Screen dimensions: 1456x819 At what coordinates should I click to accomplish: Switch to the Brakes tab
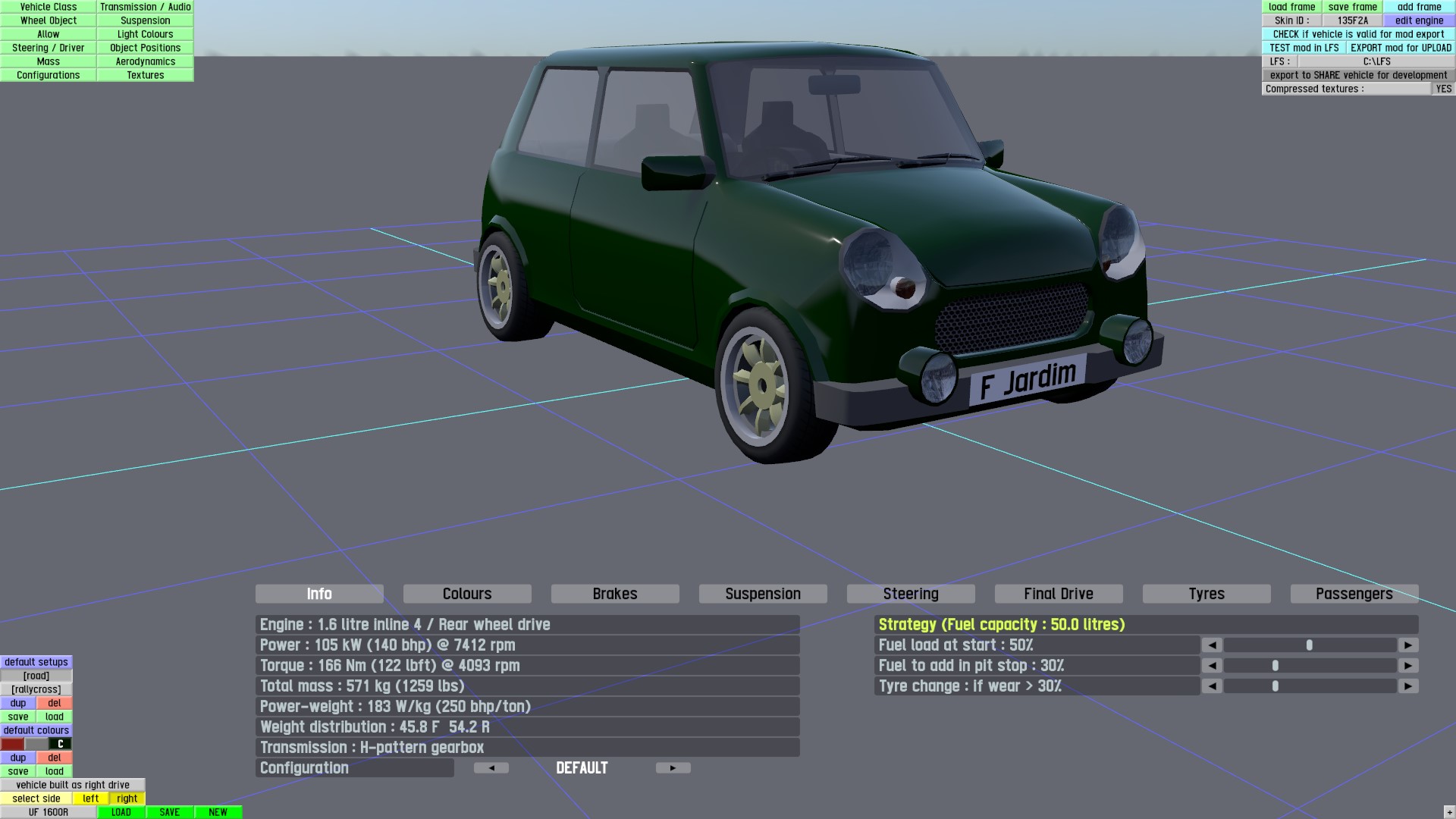pos(614,594)
